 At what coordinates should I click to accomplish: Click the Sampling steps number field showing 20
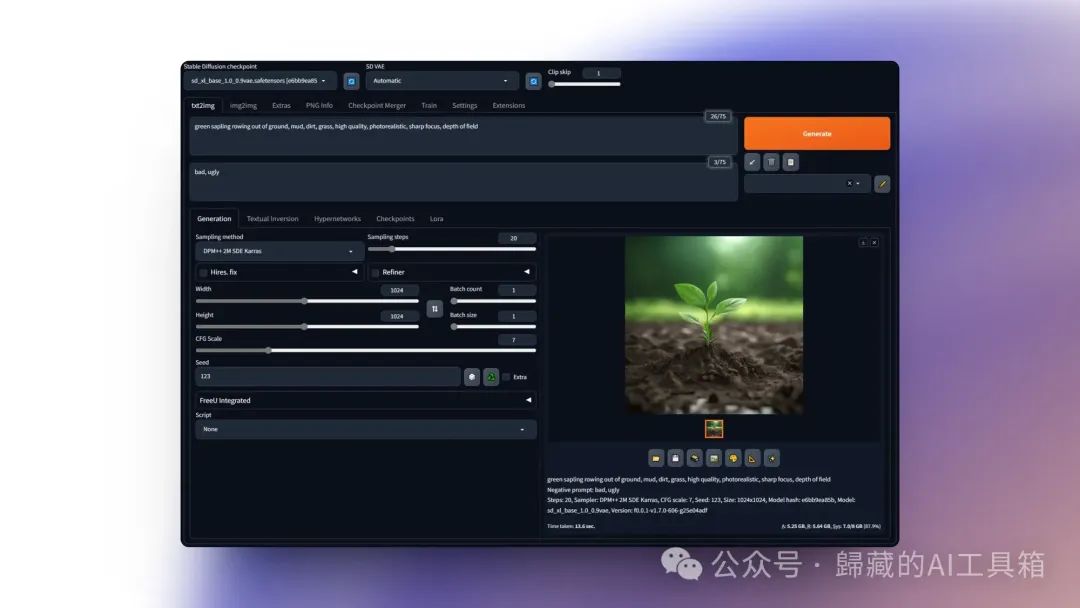[517, 238]
